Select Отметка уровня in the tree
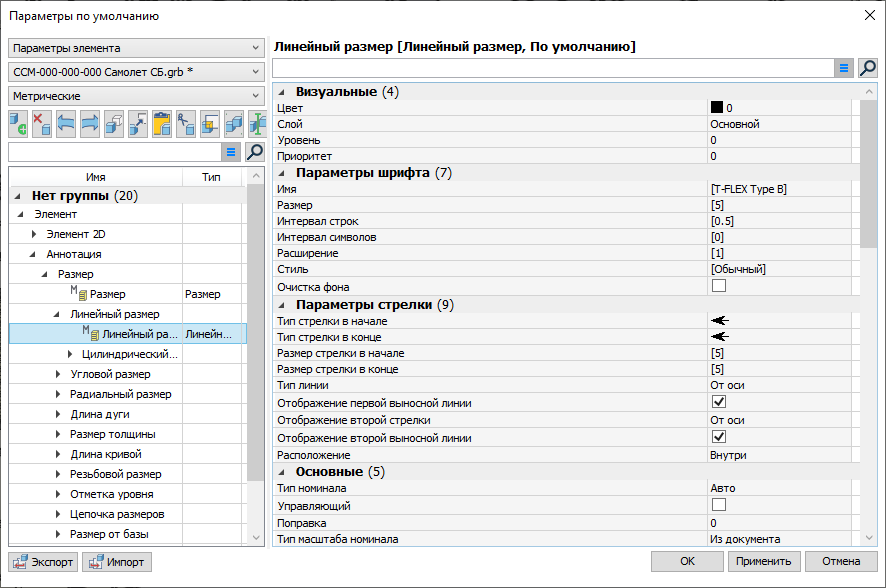Screen dimensions: 886x588 point(111,494)
